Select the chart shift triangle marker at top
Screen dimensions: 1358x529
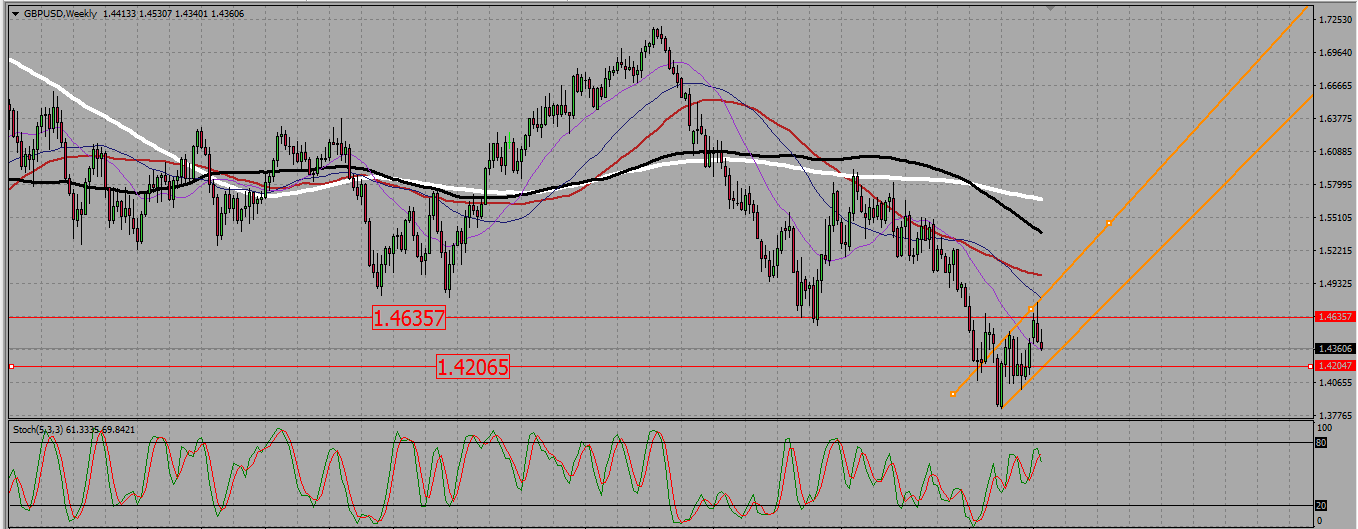point(1050,7)
